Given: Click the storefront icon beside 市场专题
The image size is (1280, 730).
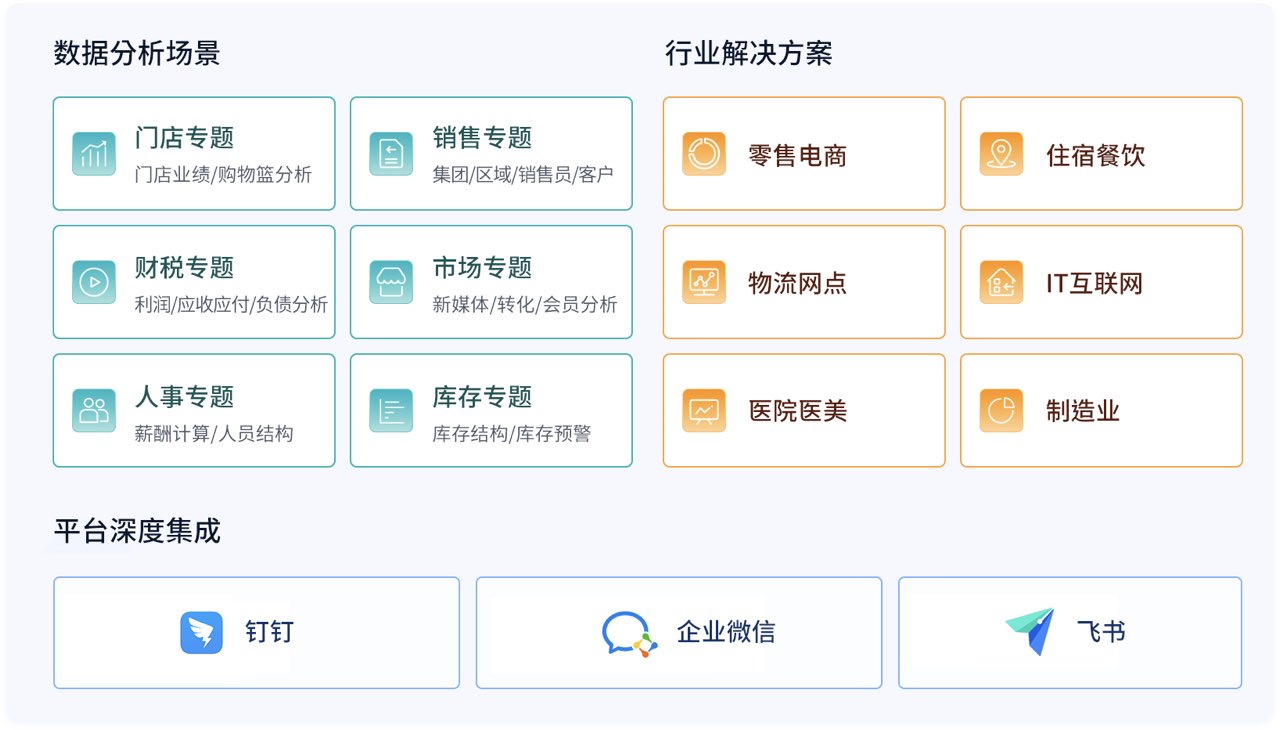Looking at the screenshot, I should [x=391, y=282].
